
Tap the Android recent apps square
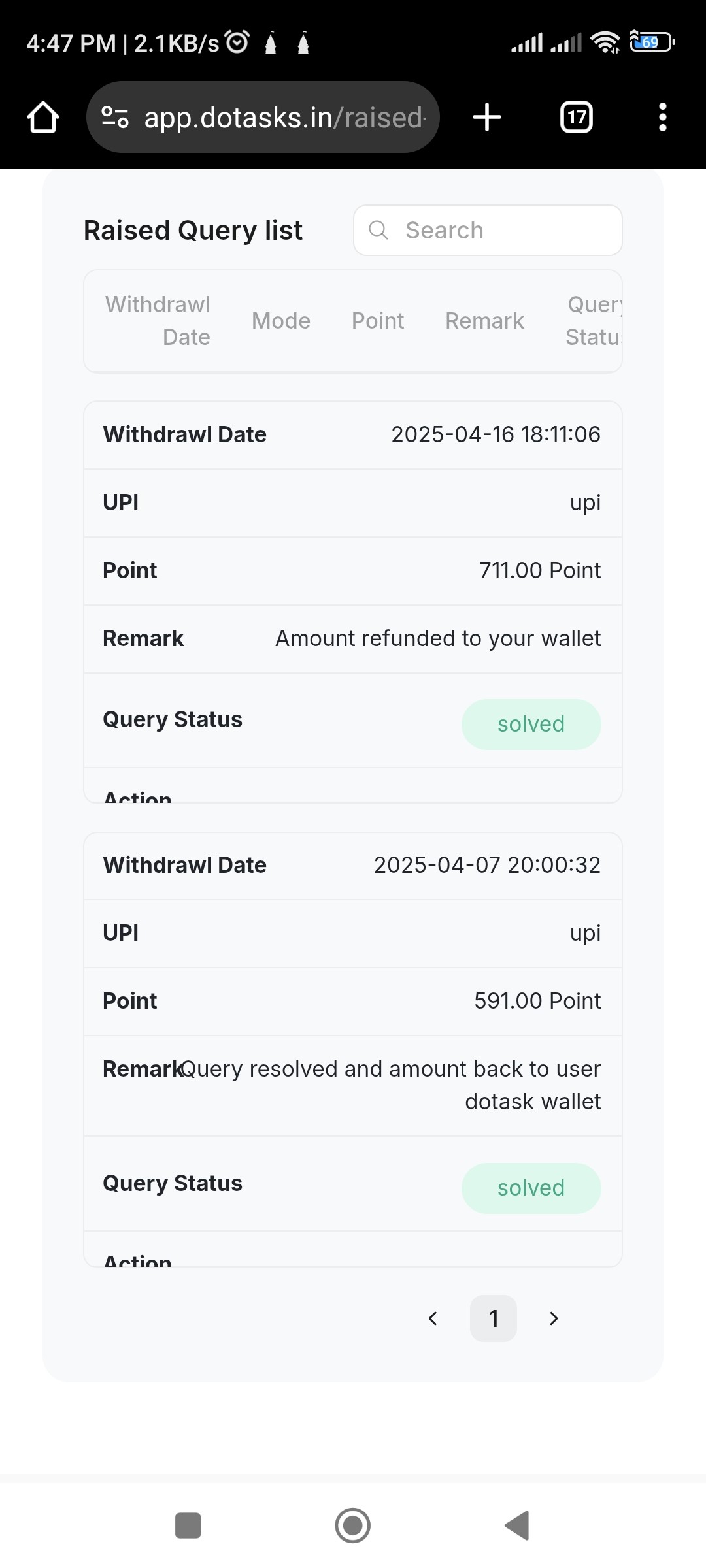point(188,1526)
